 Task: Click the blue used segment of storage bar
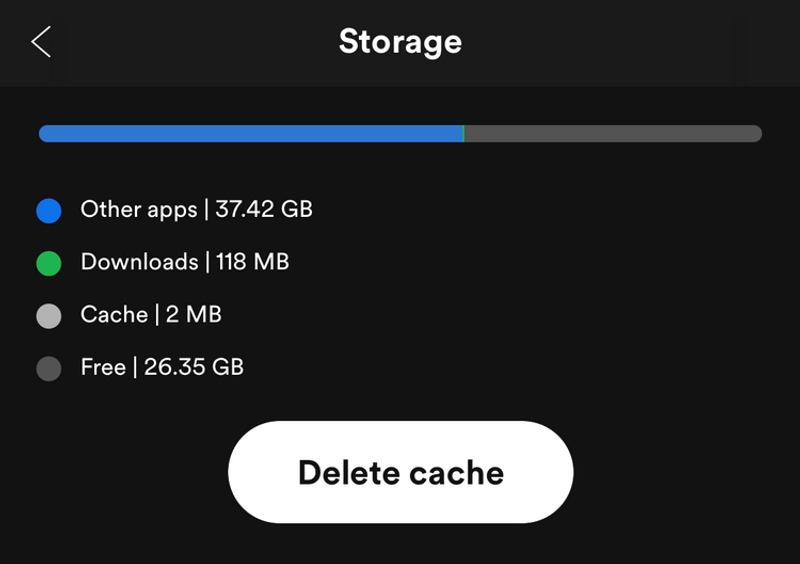coord(250,134)
